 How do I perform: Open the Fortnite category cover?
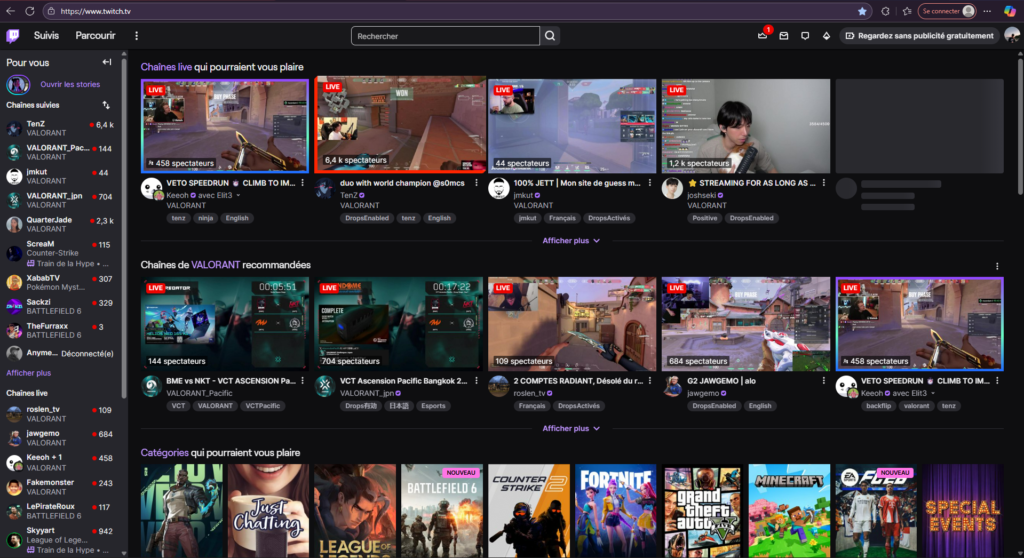pyautogui.click(x=616, y=511)
